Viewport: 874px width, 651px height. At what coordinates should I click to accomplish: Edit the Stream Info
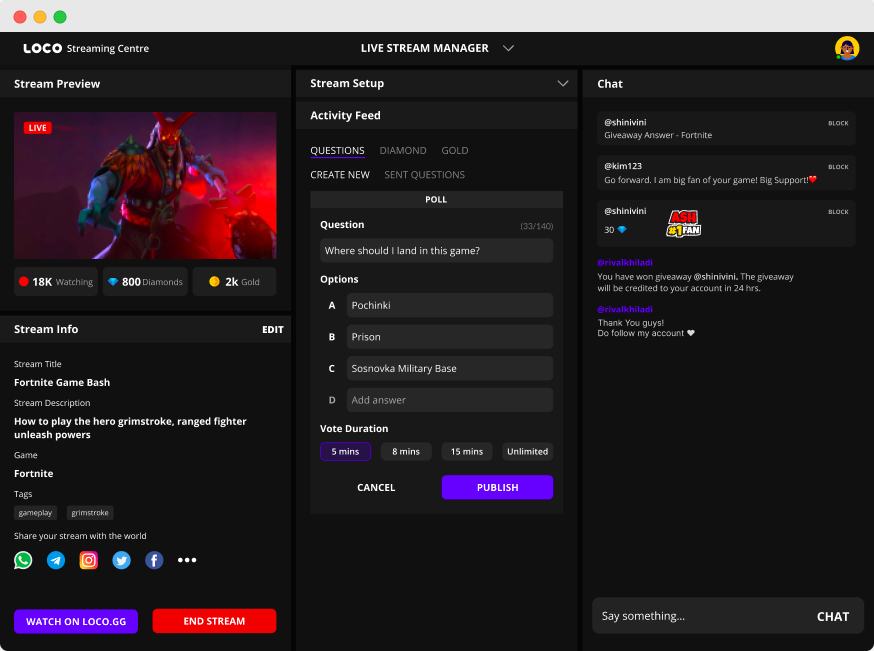[x=273, y=329]
